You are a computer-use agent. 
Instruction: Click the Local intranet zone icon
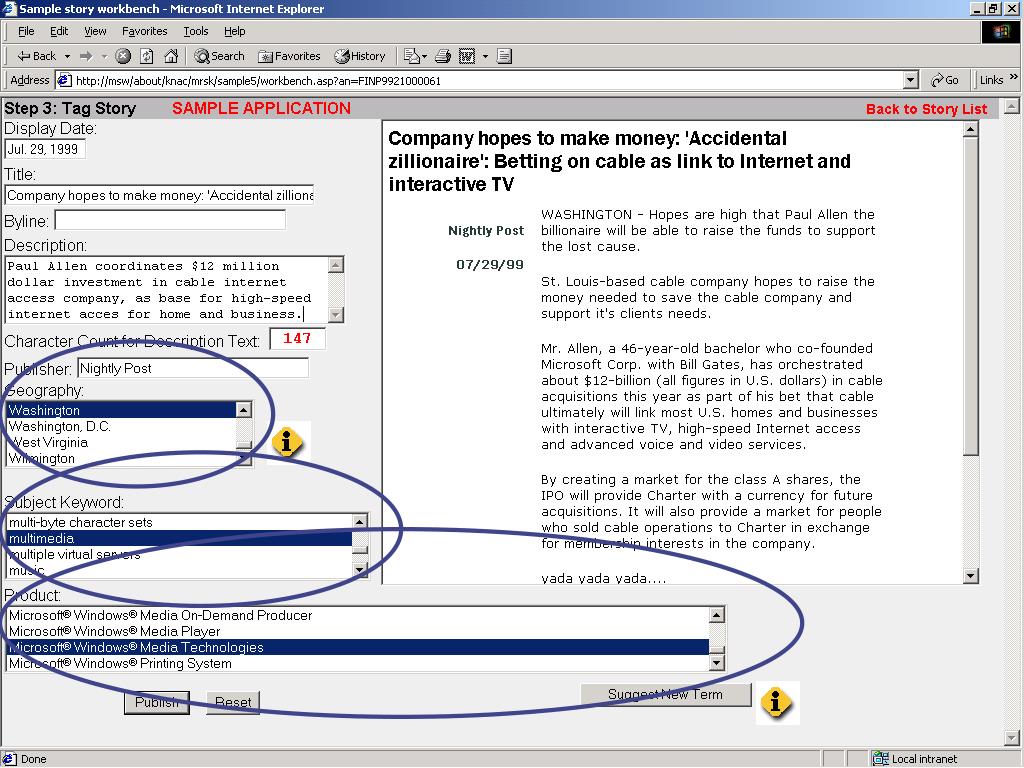coord(881,759)
